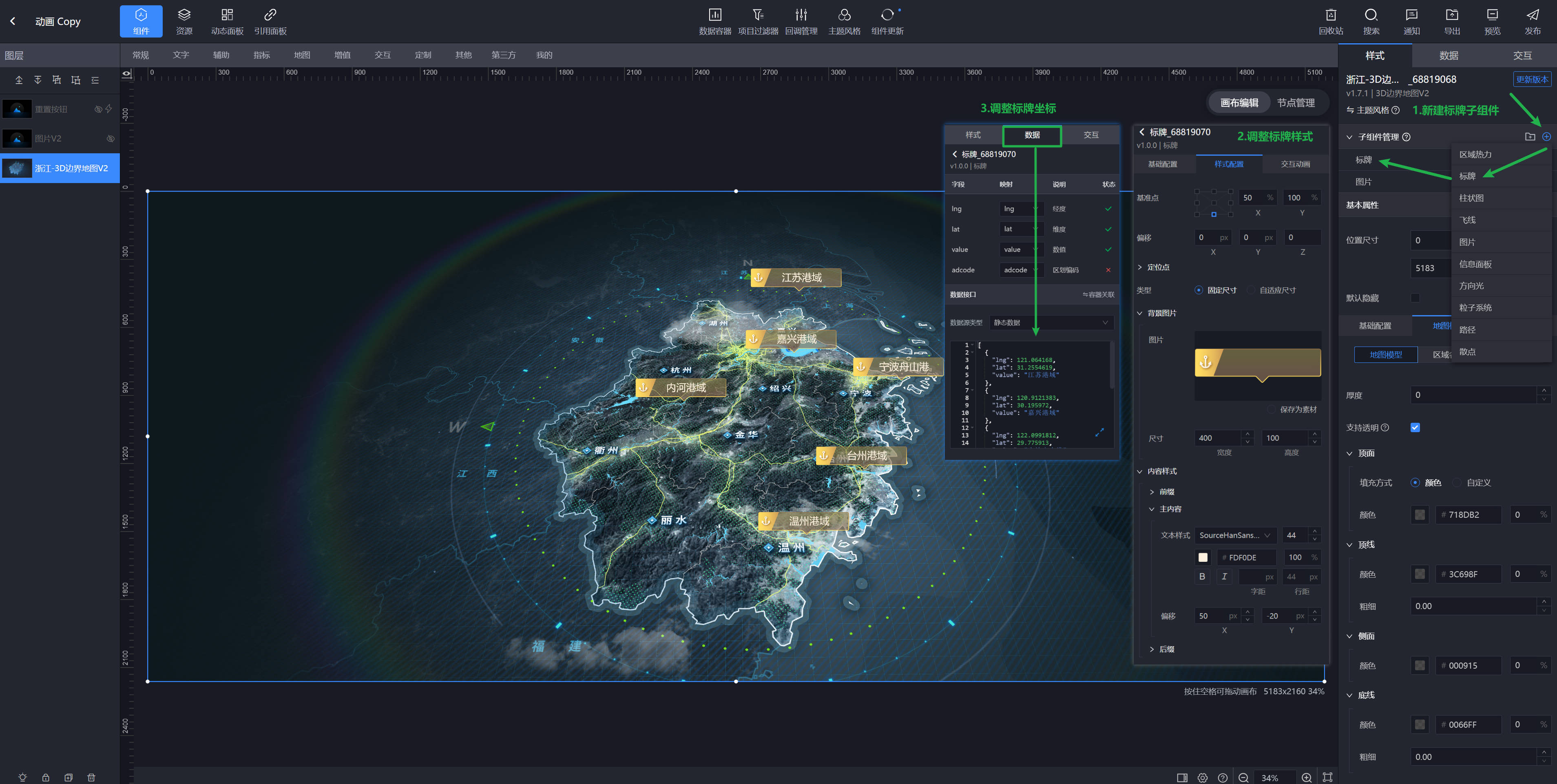Select the 自定义 fill mode radio button
Screen dimensions: 1557x784
(1457, 482)
